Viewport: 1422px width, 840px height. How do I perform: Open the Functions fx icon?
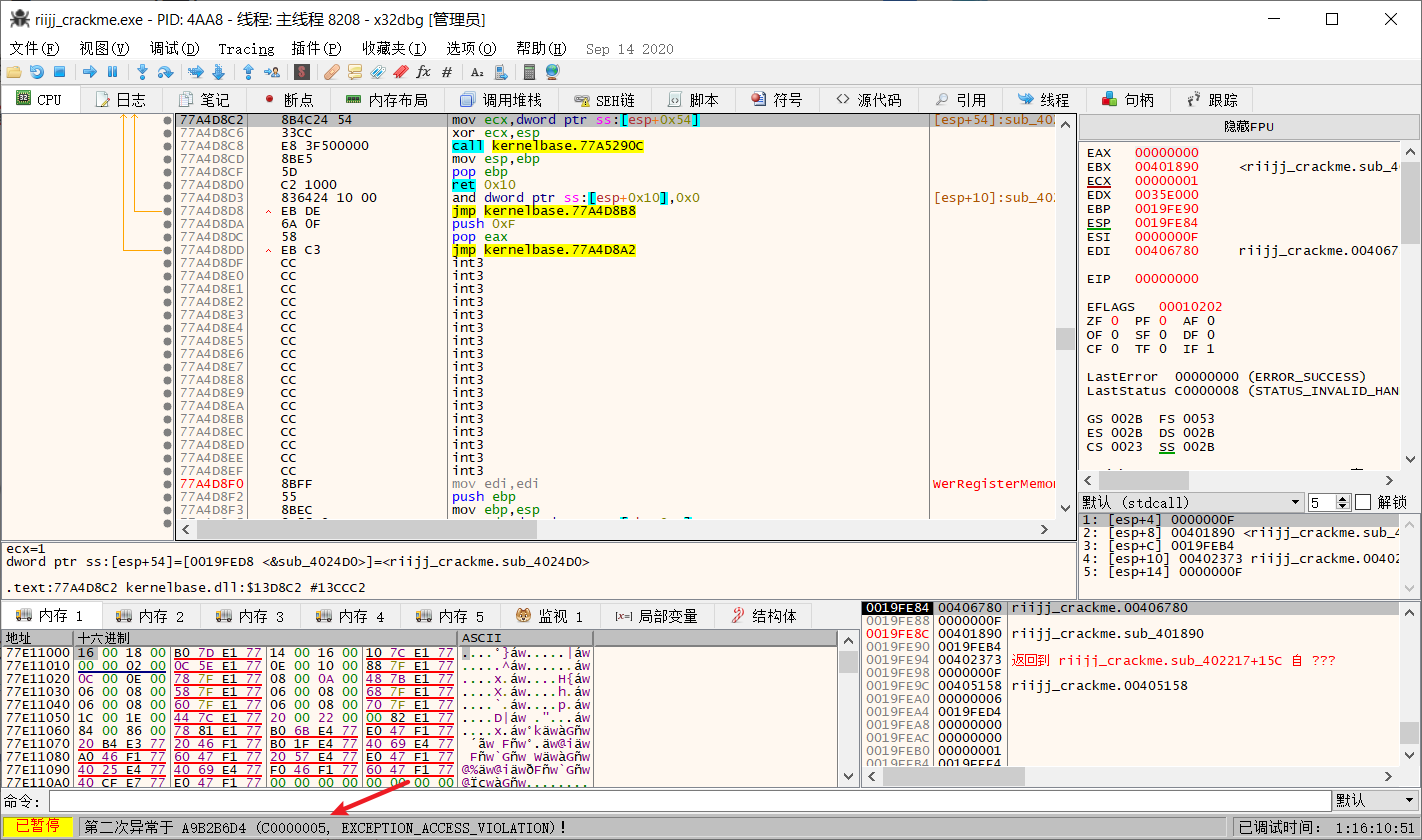(x=424, y=72)
